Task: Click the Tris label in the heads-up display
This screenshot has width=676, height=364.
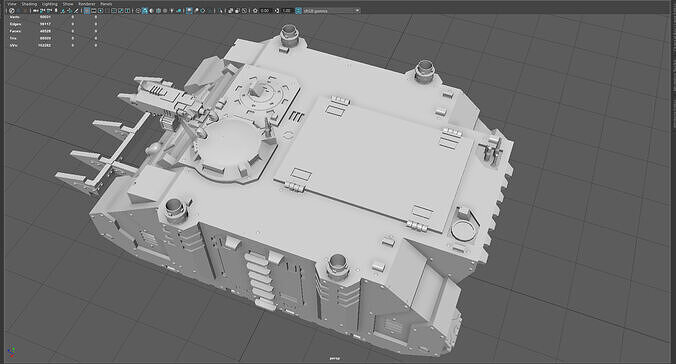Action: (13, 38)
